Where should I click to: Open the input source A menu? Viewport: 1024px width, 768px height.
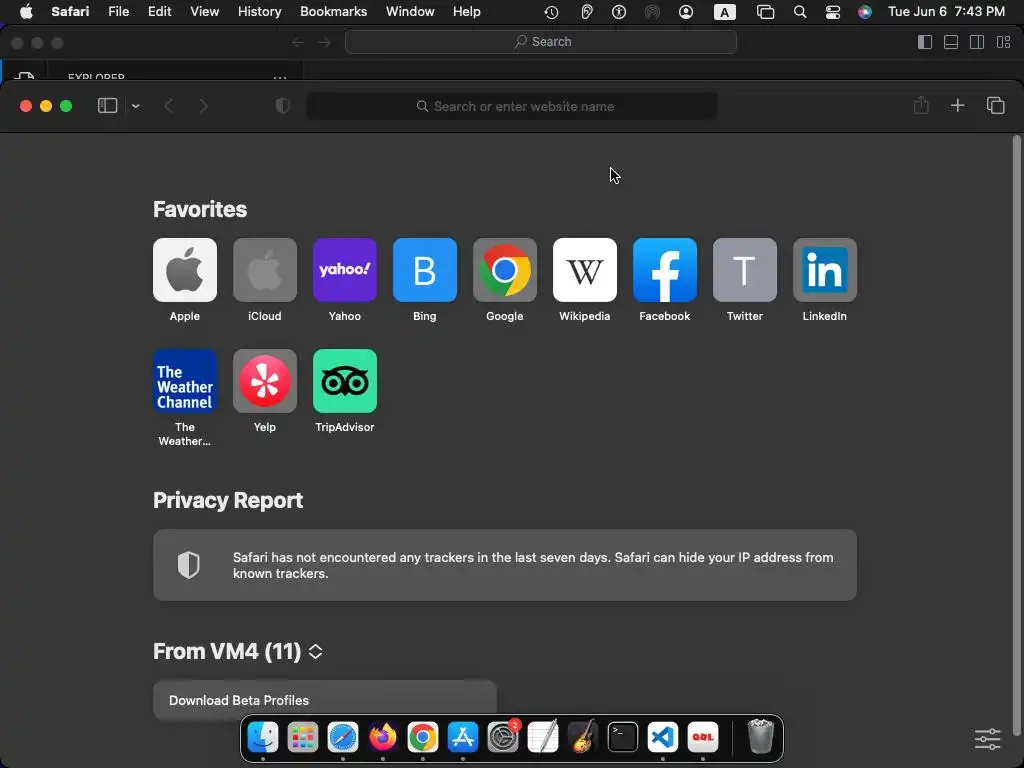click(x=724, y=12)
